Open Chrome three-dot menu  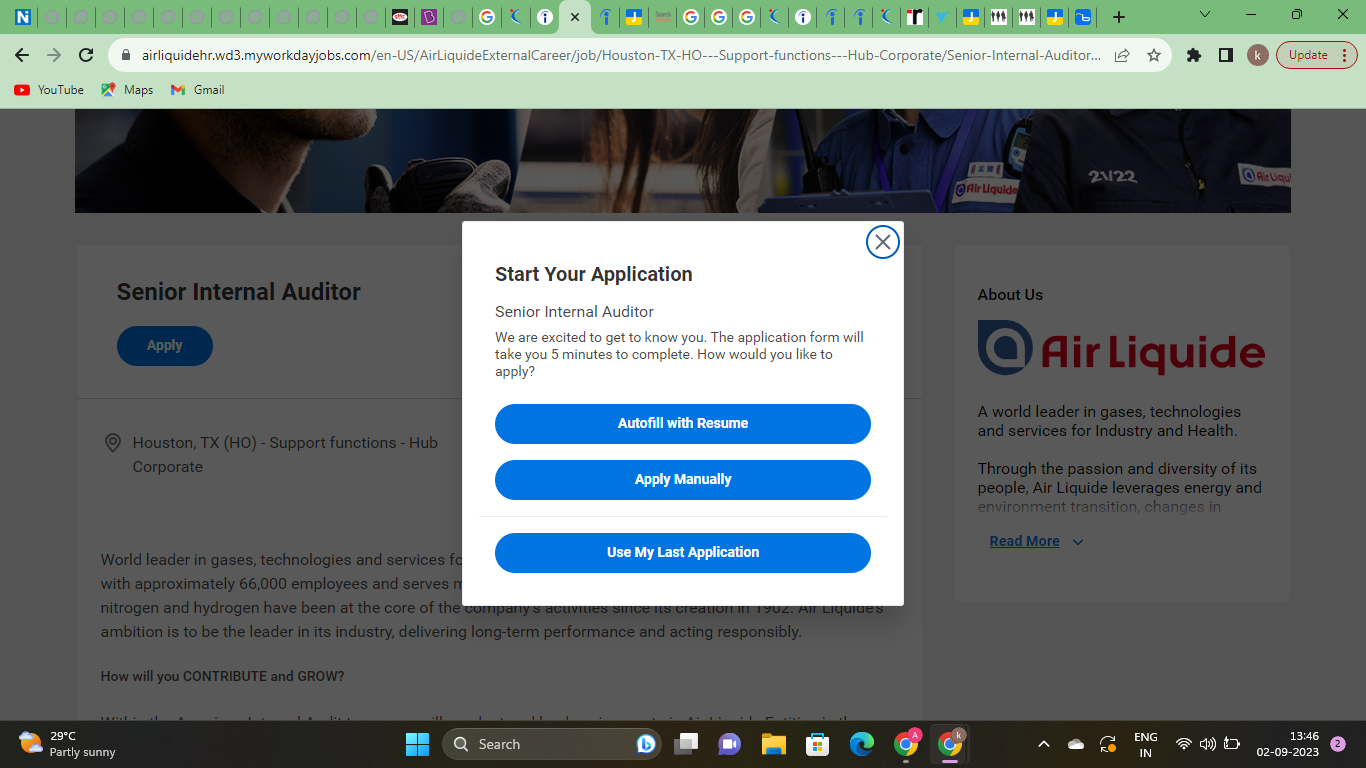(1346, 56)
